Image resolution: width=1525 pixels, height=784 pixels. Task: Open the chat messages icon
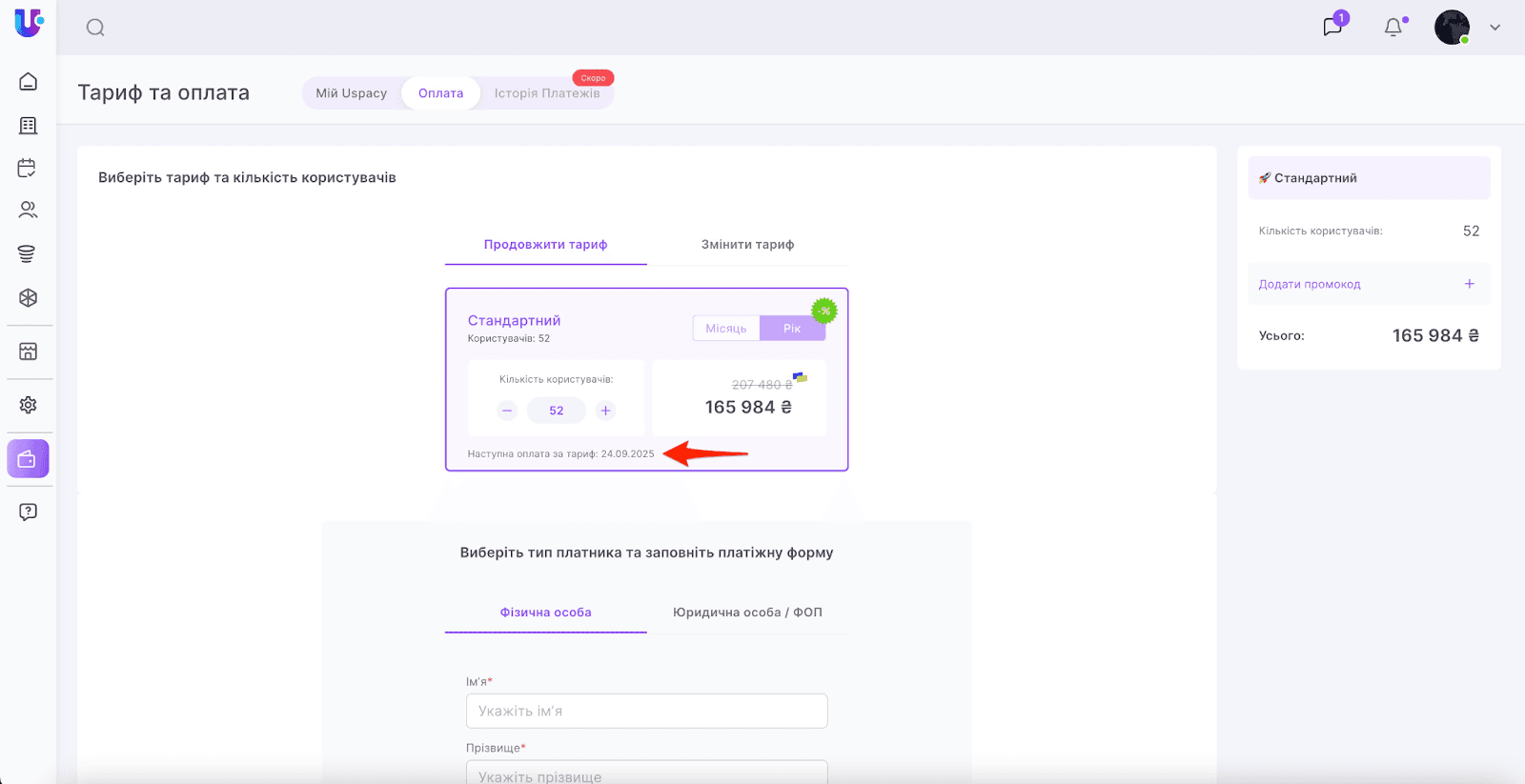tap(1332, 27)
